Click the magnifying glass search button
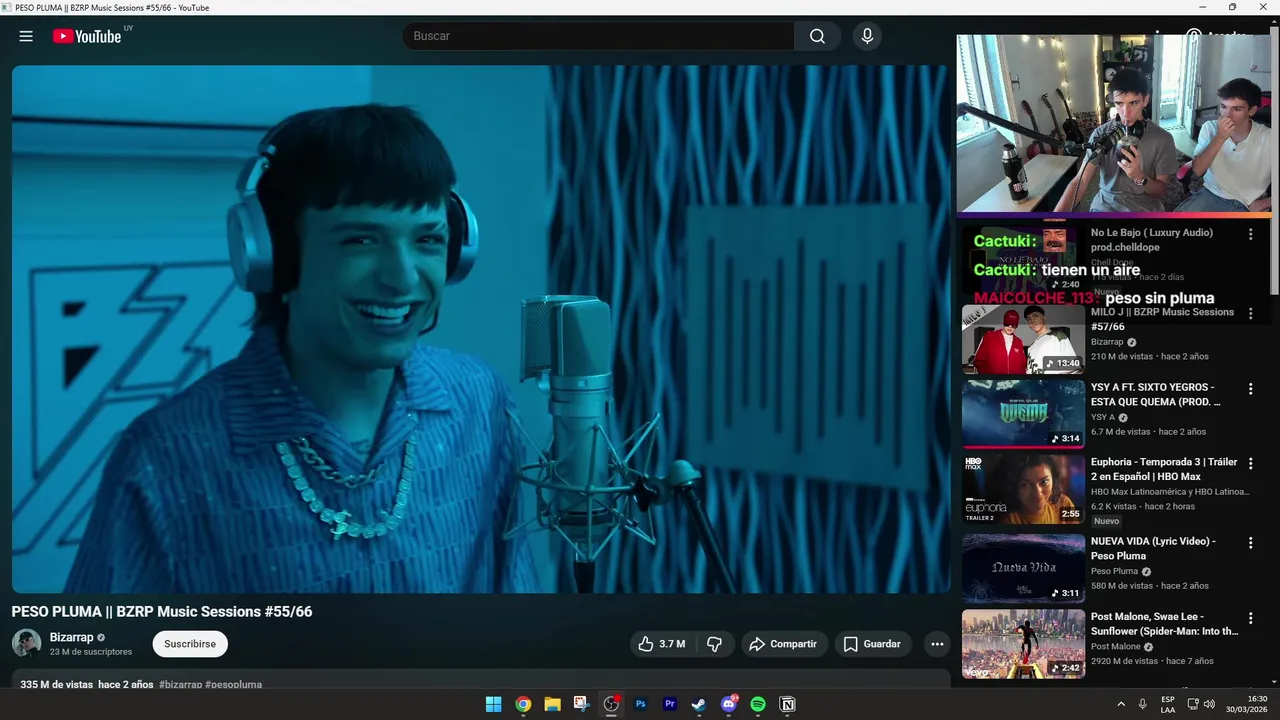The width and height of the screenshot is (1280, 720). tap(817, 36)
